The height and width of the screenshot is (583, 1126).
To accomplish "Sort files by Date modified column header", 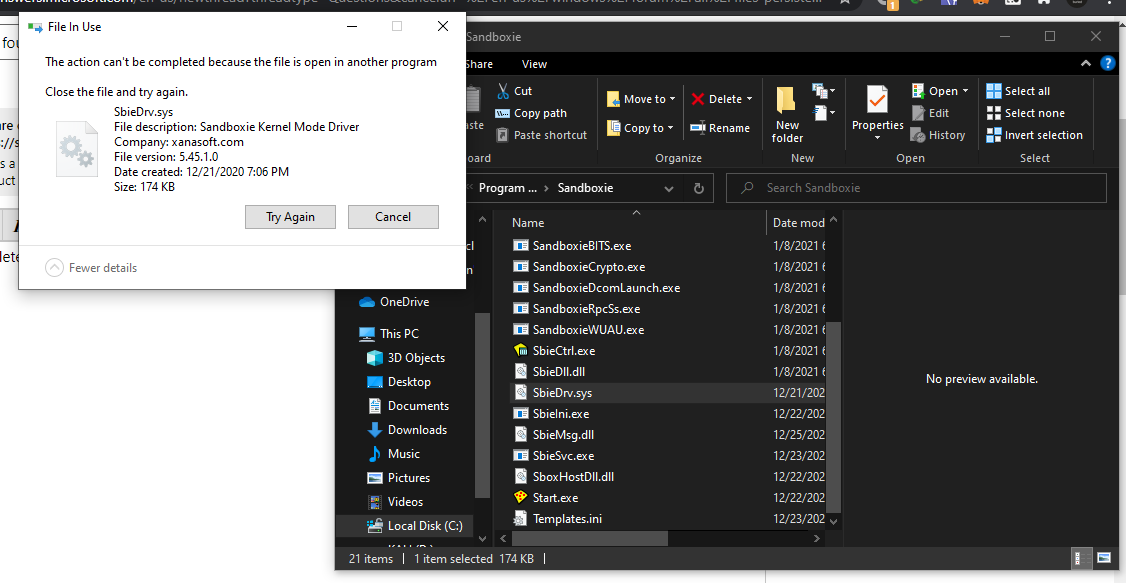I will coord(798,223).
